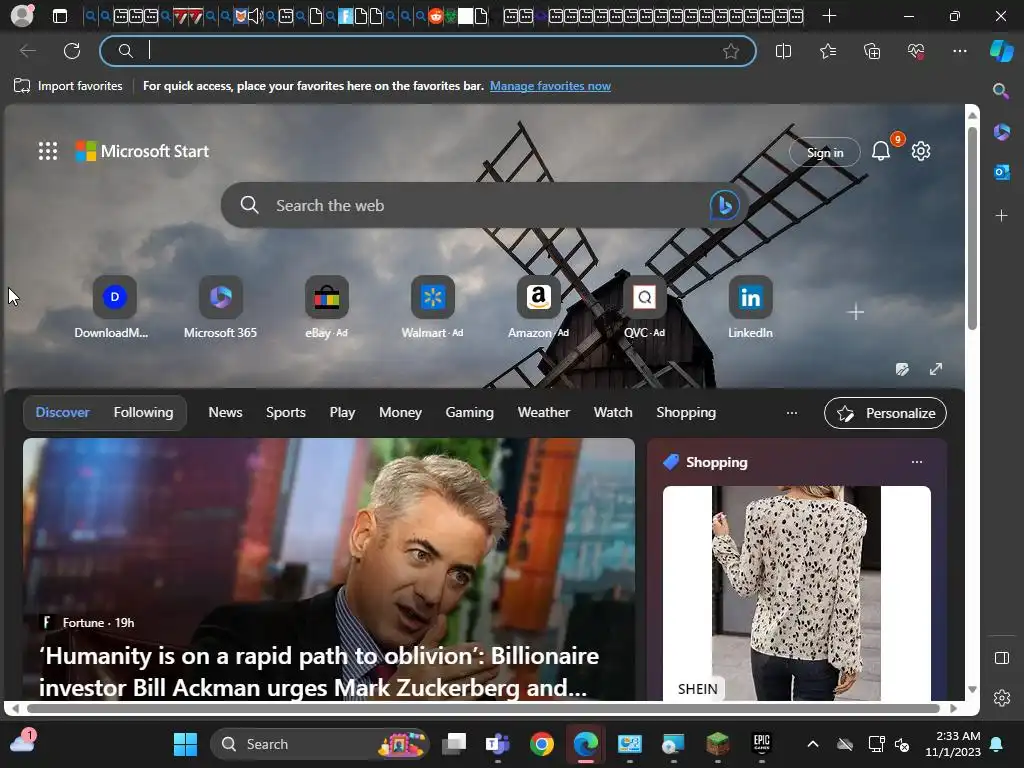
Task: Open the LinkedIn quick link
Action: tap(750, 308)
